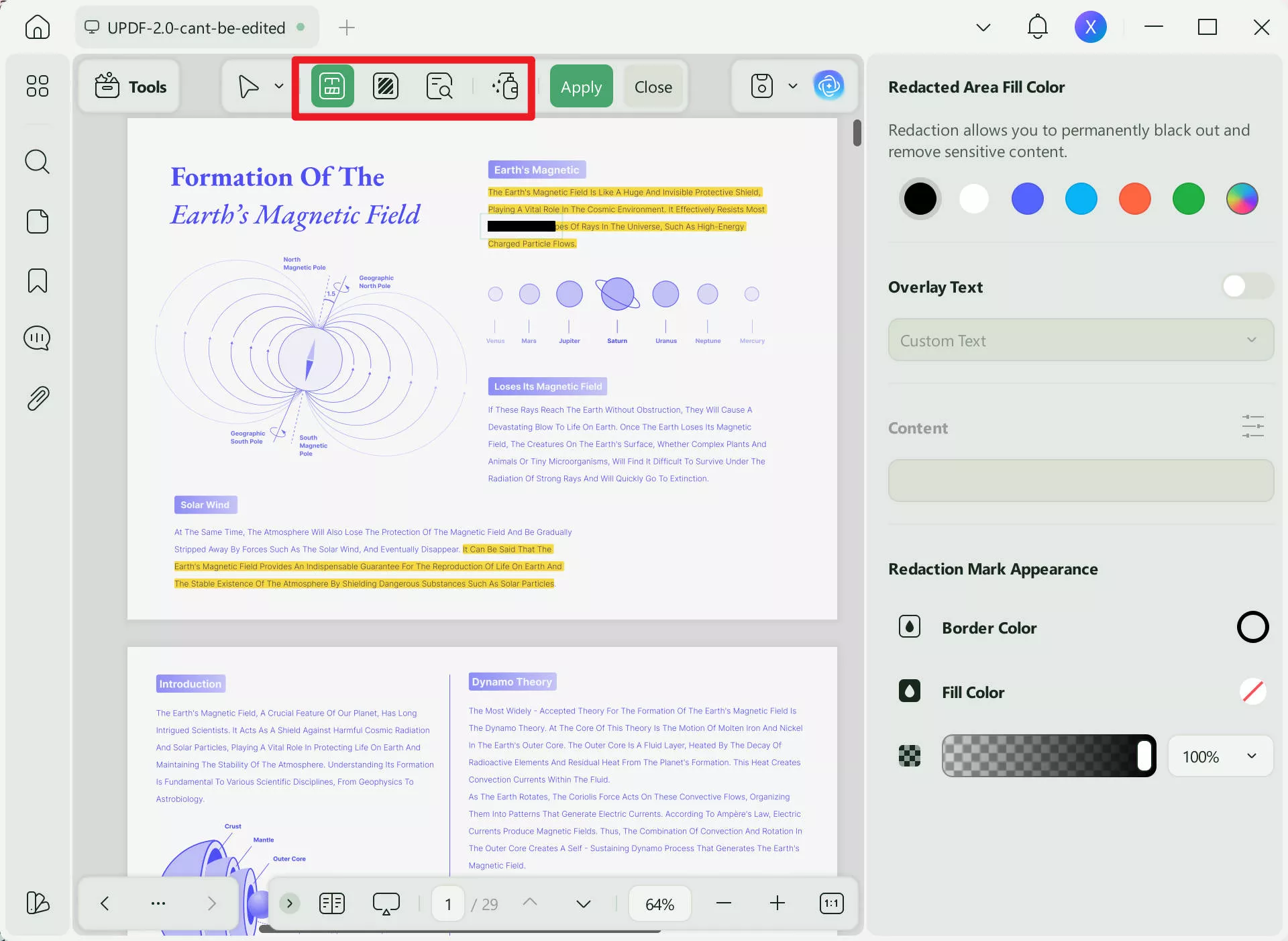Open the comments panel in sidebar

pyautogui.click(x=38, y=338)
